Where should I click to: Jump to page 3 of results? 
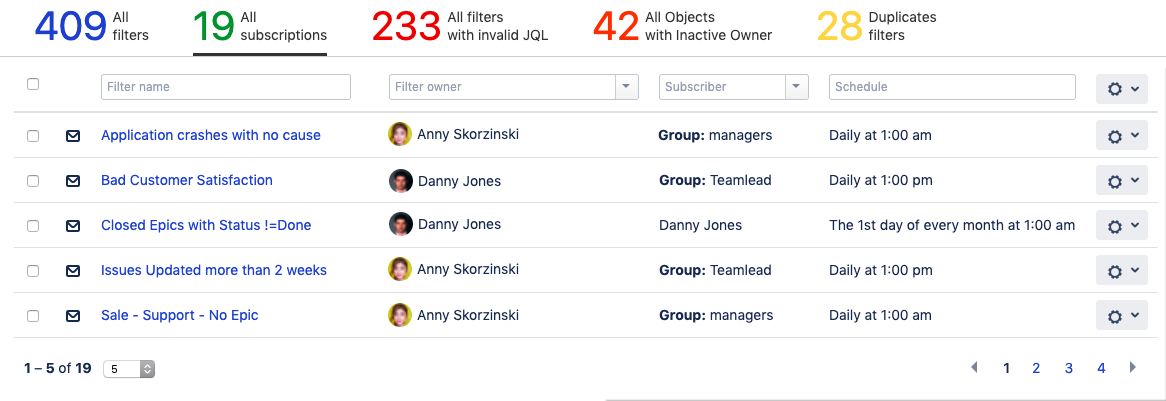(x=1068, y=368)
